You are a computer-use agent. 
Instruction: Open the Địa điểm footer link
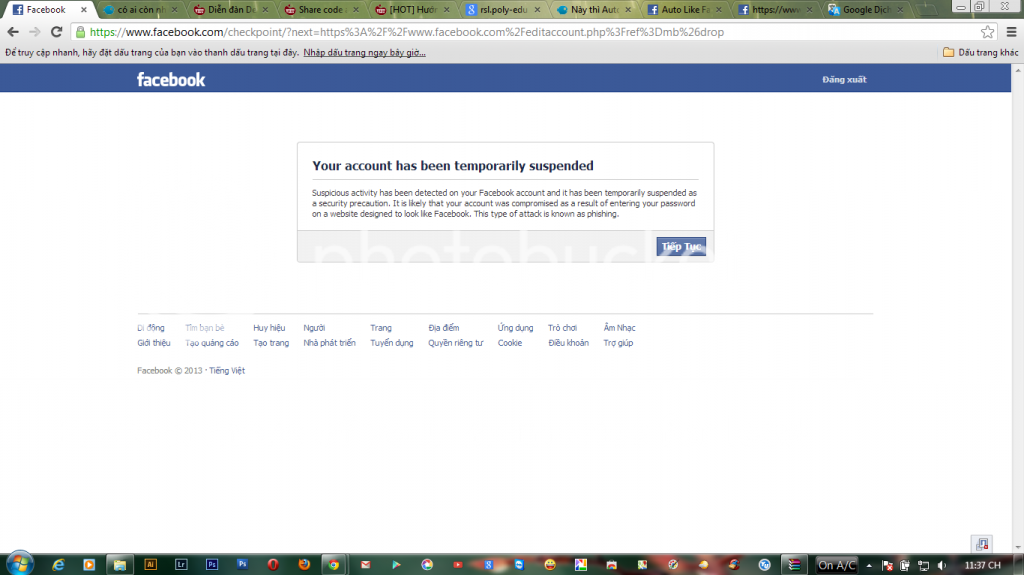(443, 328)
